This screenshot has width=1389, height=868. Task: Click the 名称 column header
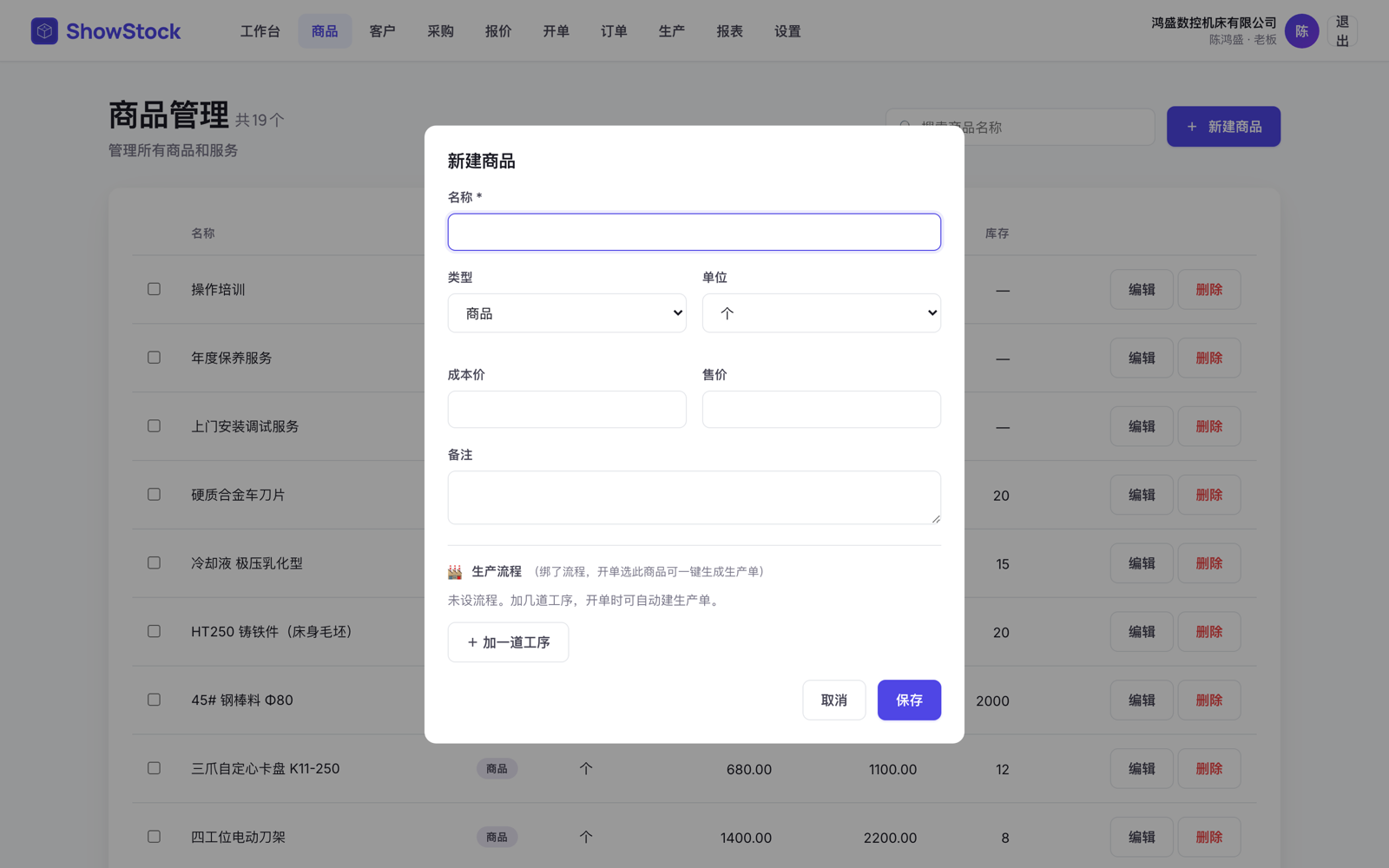[203, 233]
